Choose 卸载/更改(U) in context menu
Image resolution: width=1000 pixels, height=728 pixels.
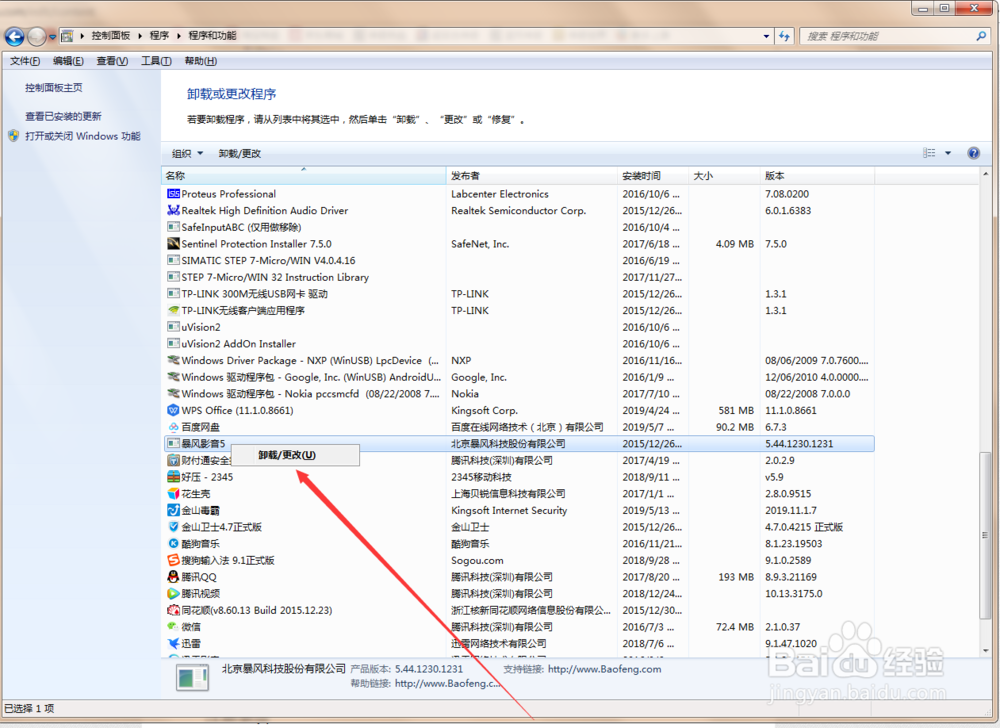[x=295, y=455]
